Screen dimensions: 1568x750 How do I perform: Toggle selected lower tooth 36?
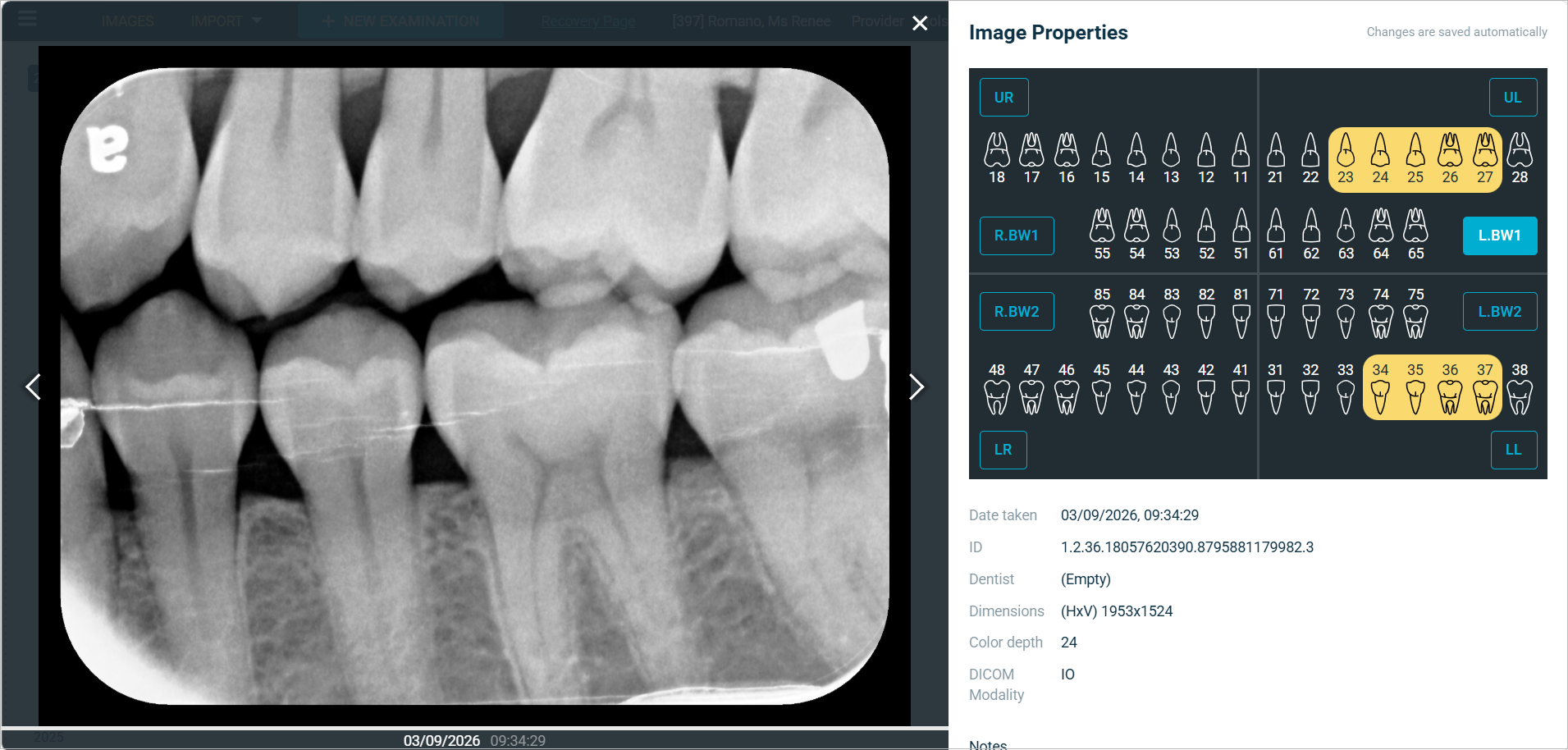tap(1451, 387)
